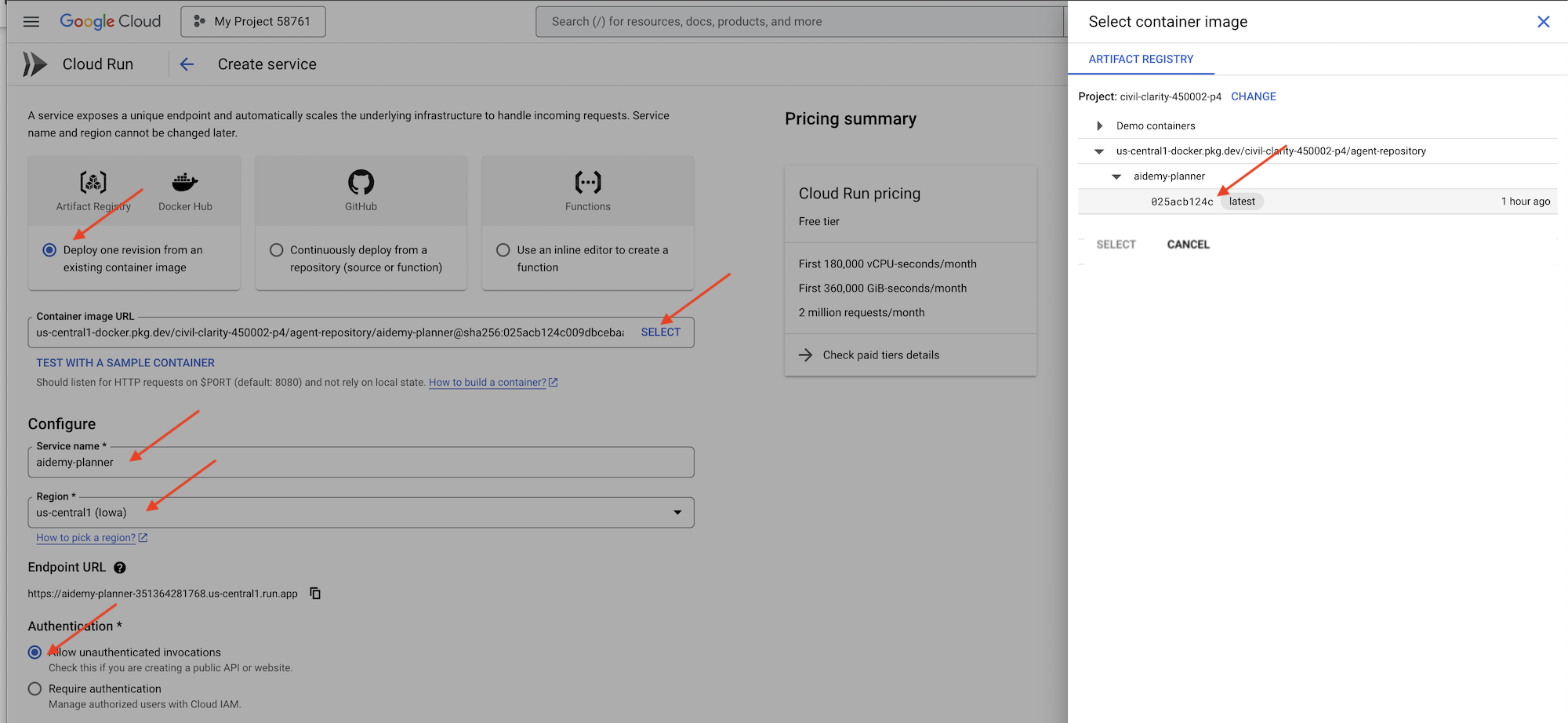Select Use an inline editor option
This screenshot has height=723, width=1568.
[503, 250]
